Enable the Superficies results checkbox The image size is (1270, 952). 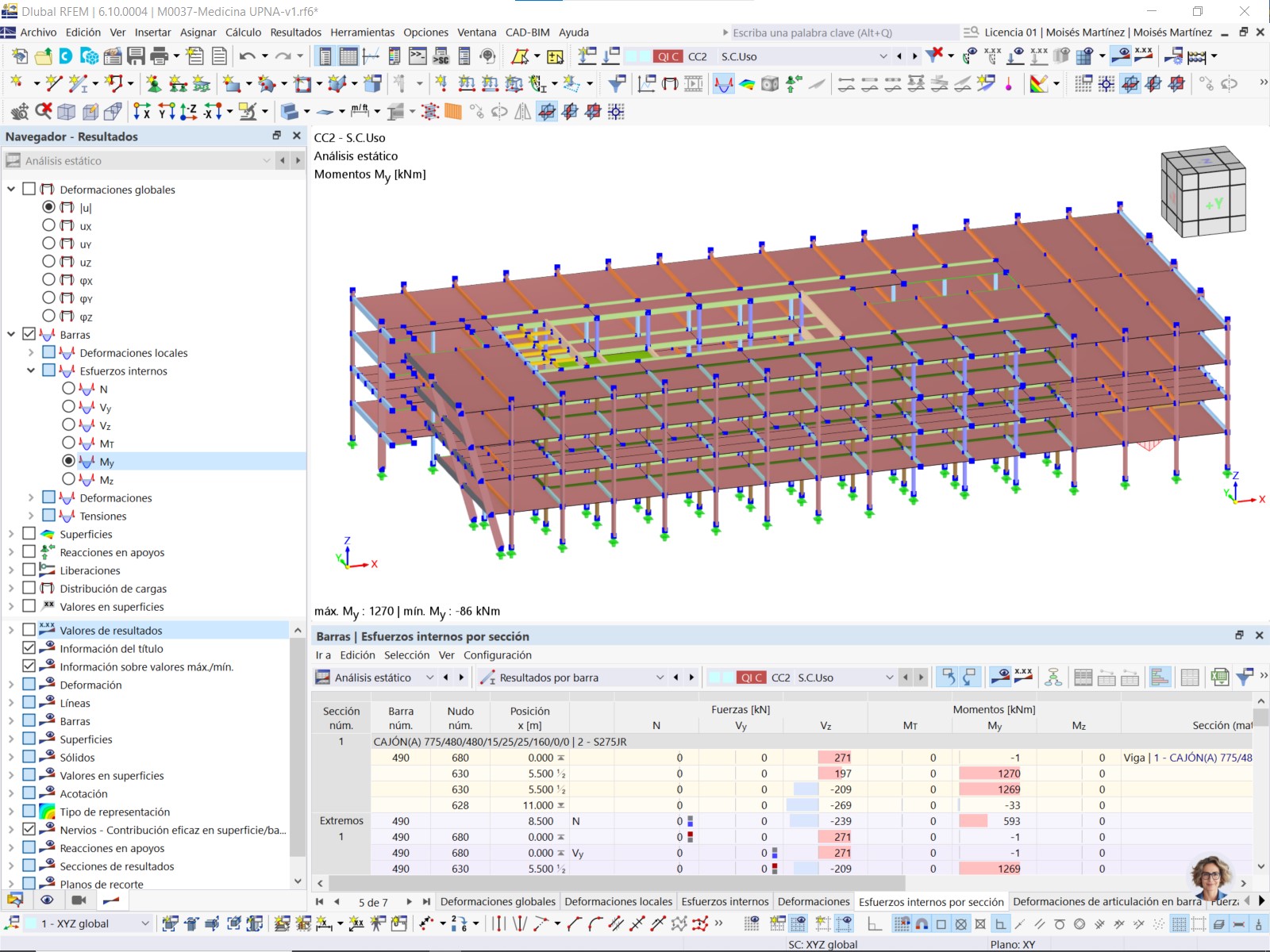click(29, 534)
